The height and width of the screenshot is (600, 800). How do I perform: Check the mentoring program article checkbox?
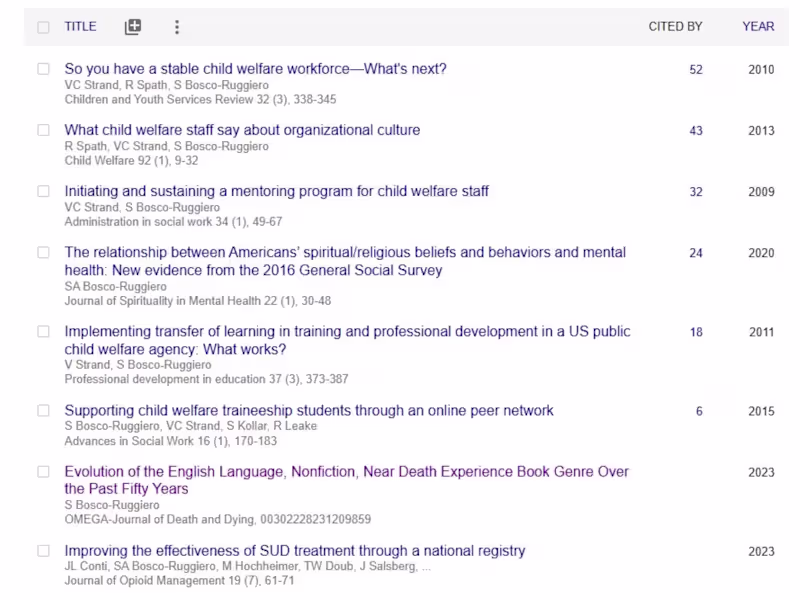[x=43, y=191]
